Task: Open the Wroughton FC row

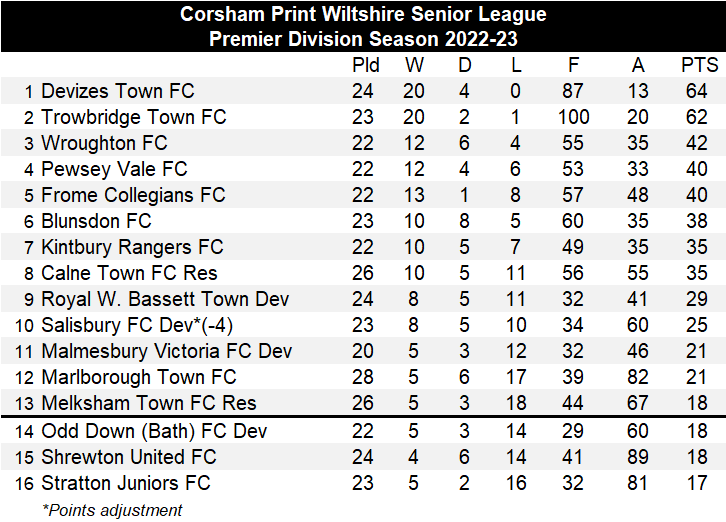Action: point(104,143)
